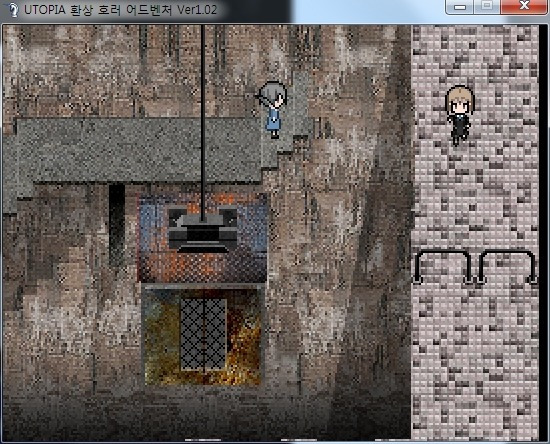
Task: Click the left black railing arch
Action: point(443,267)
